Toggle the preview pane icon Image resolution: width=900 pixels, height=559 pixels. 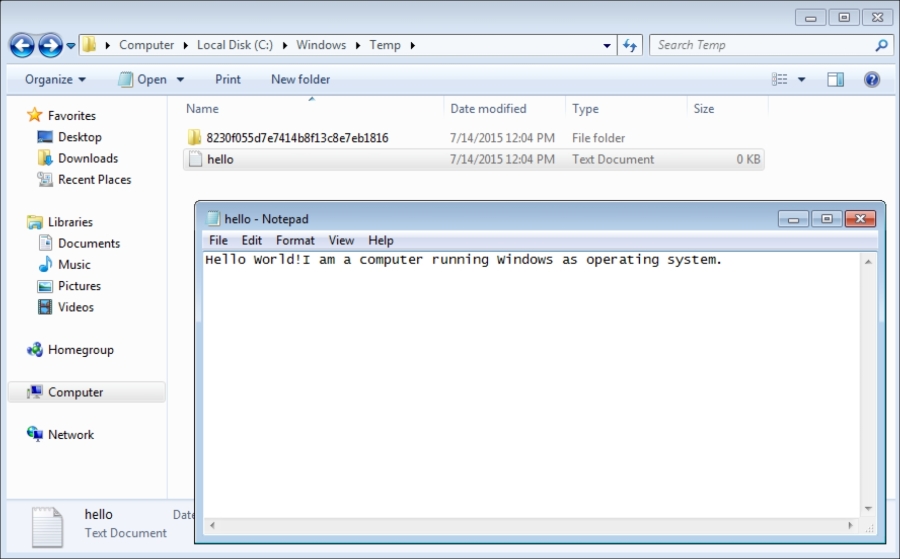click(x=835, y=79)
